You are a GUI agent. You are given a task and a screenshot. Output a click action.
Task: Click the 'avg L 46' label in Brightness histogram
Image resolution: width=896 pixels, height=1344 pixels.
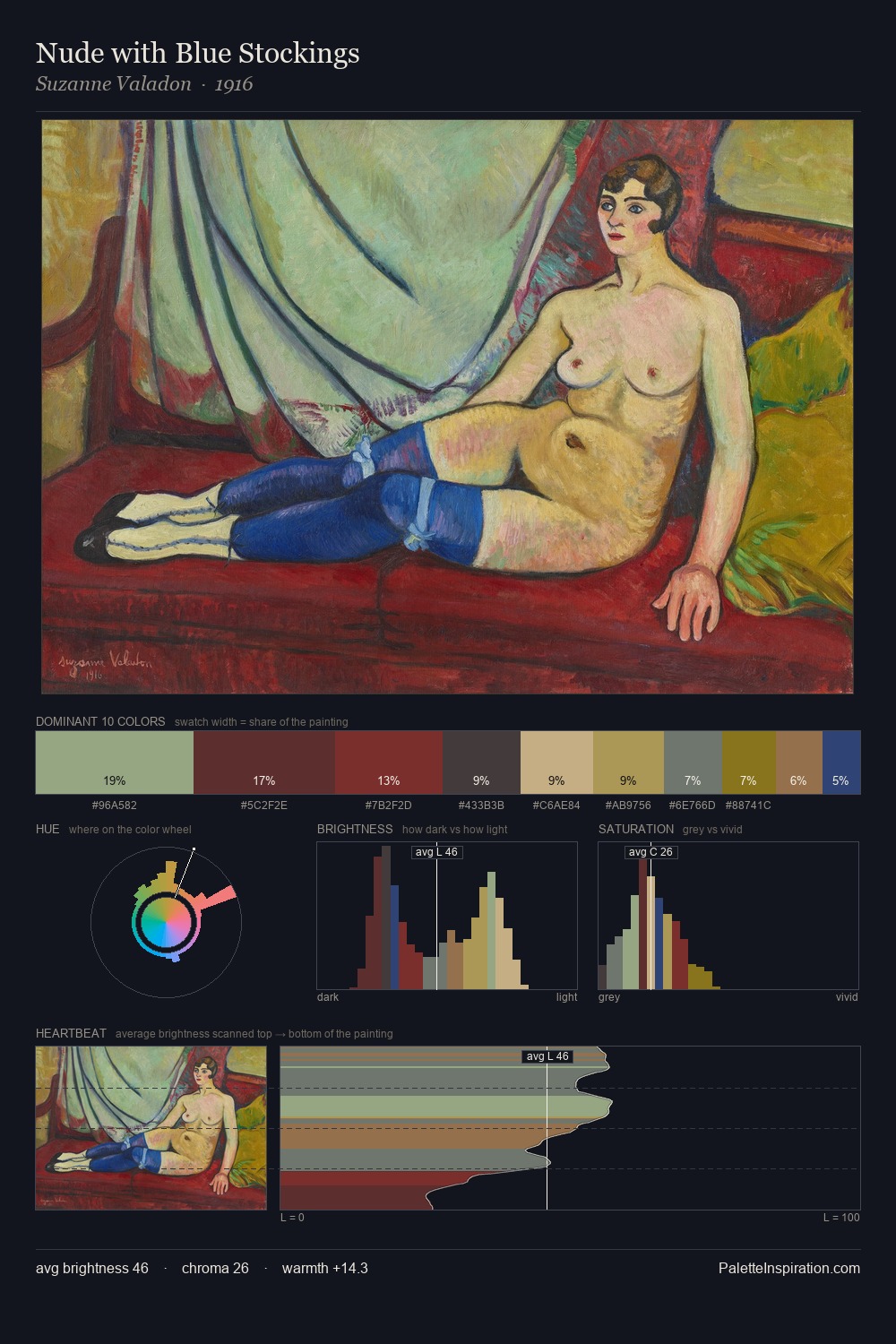pyautogui.click(x=436, y=852)
